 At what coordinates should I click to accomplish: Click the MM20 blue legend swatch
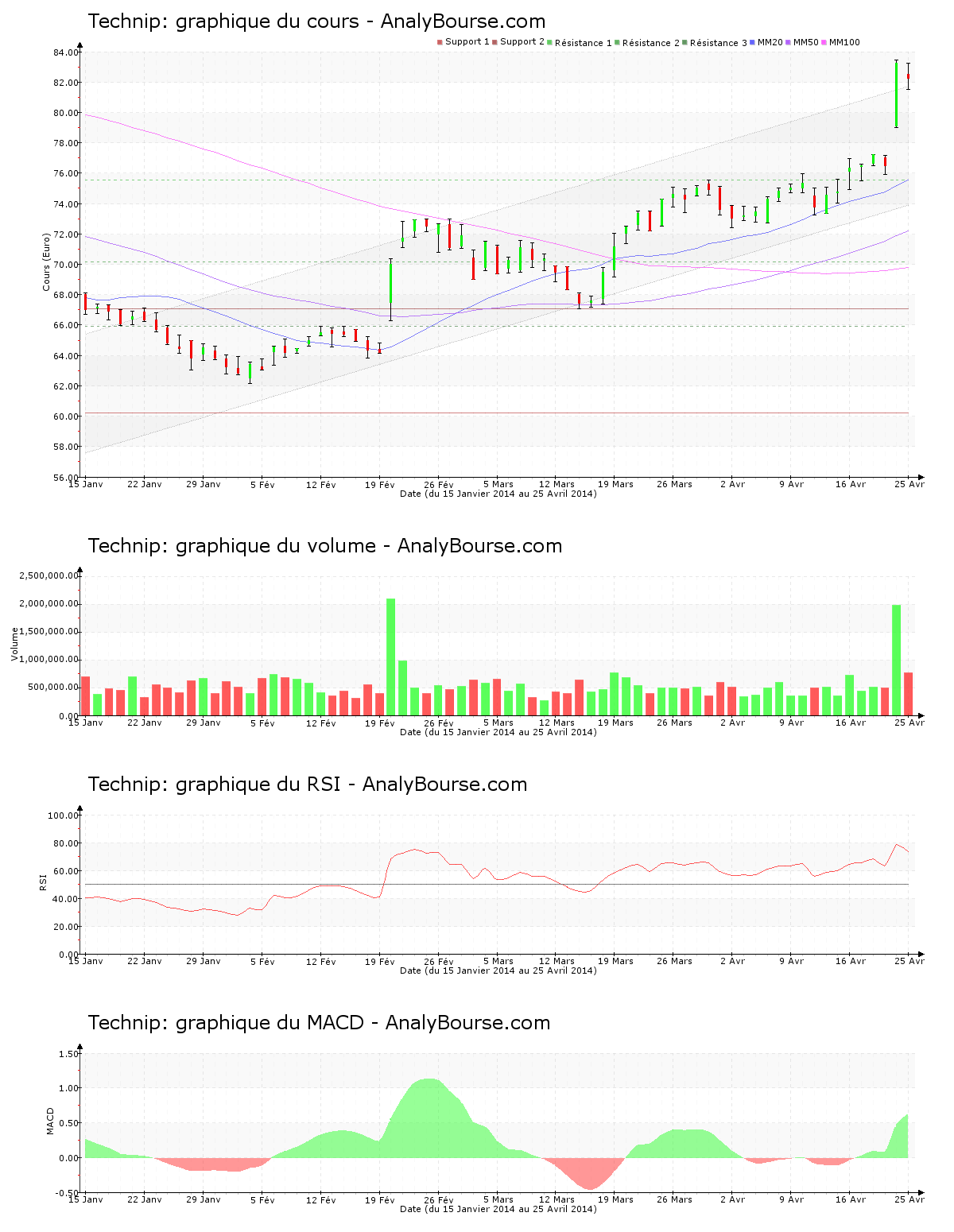[752, 42]
